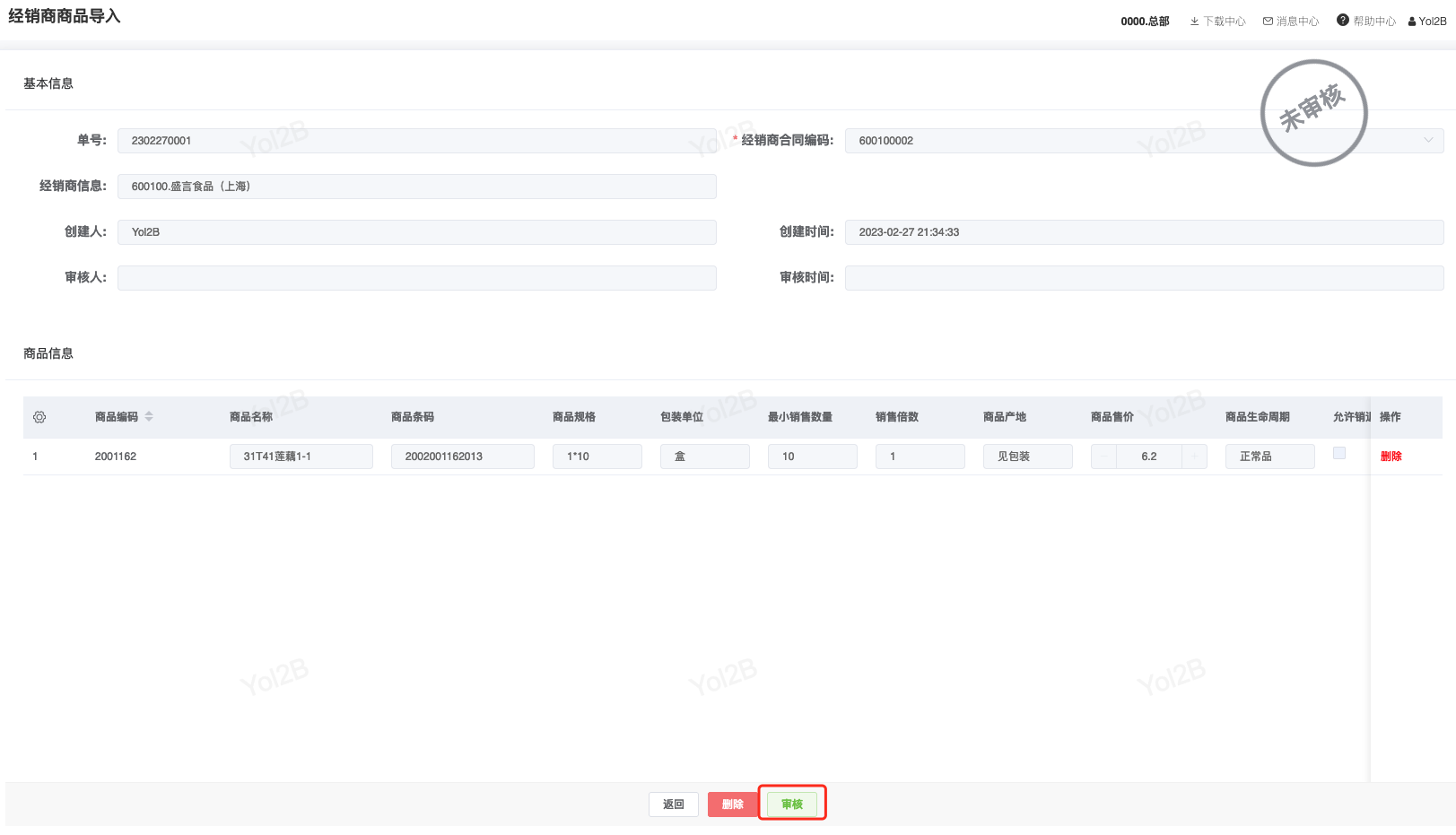Click 商品生命周期 field 正常品
The image size is (1456, 835).
[1270, 457]
